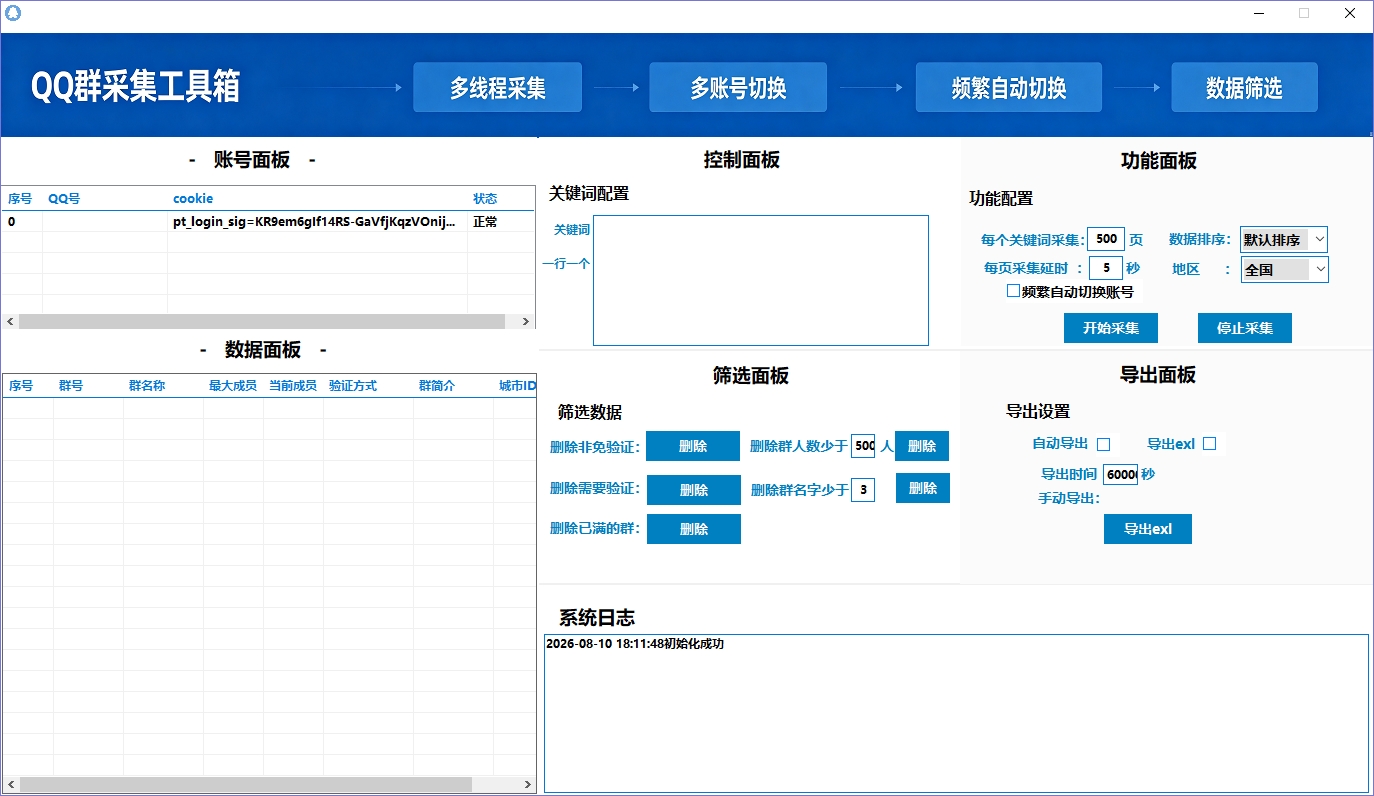This screenshot has height=796, width=1374.
Task: Select the 多账号切换 banner button
Action: (738, 88)
